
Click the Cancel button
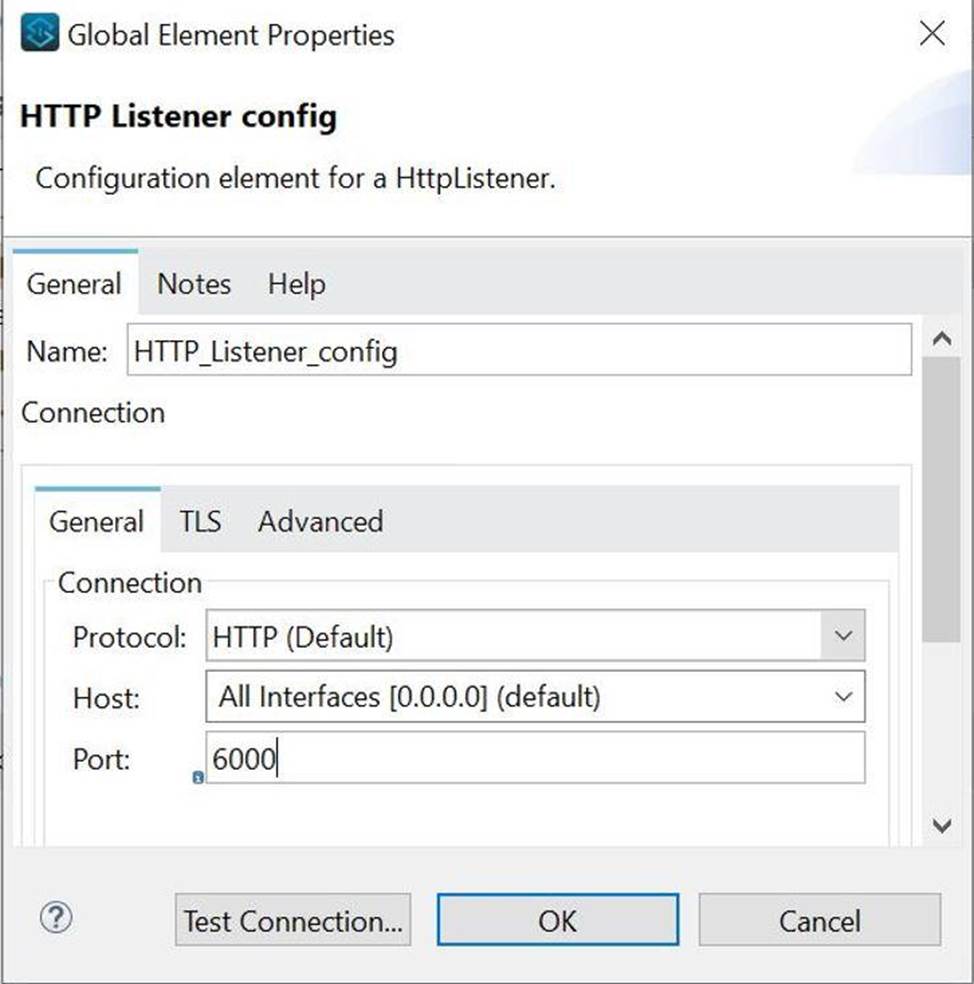click(819, 920)
